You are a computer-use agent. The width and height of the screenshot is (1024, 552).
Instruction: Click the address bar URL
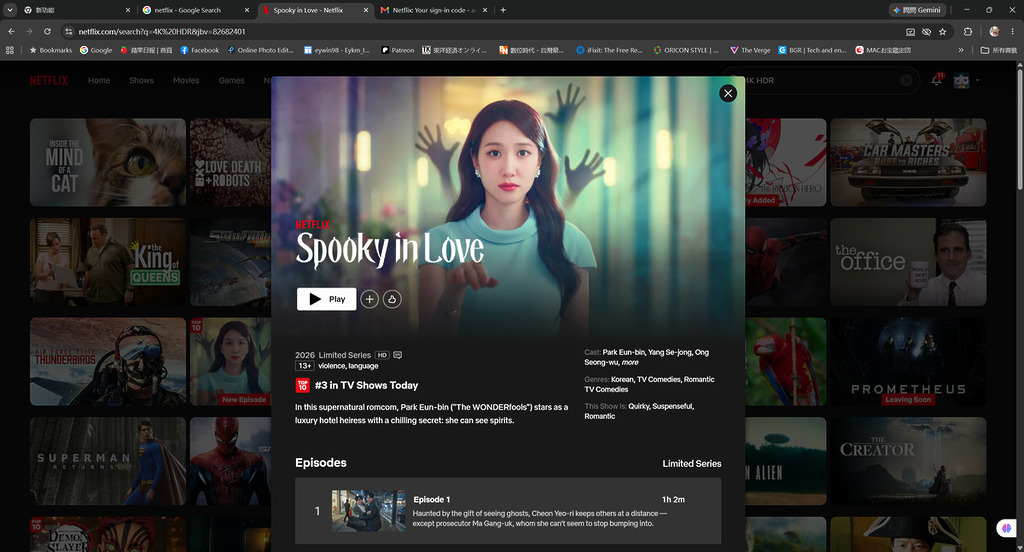tap(162, 31)
